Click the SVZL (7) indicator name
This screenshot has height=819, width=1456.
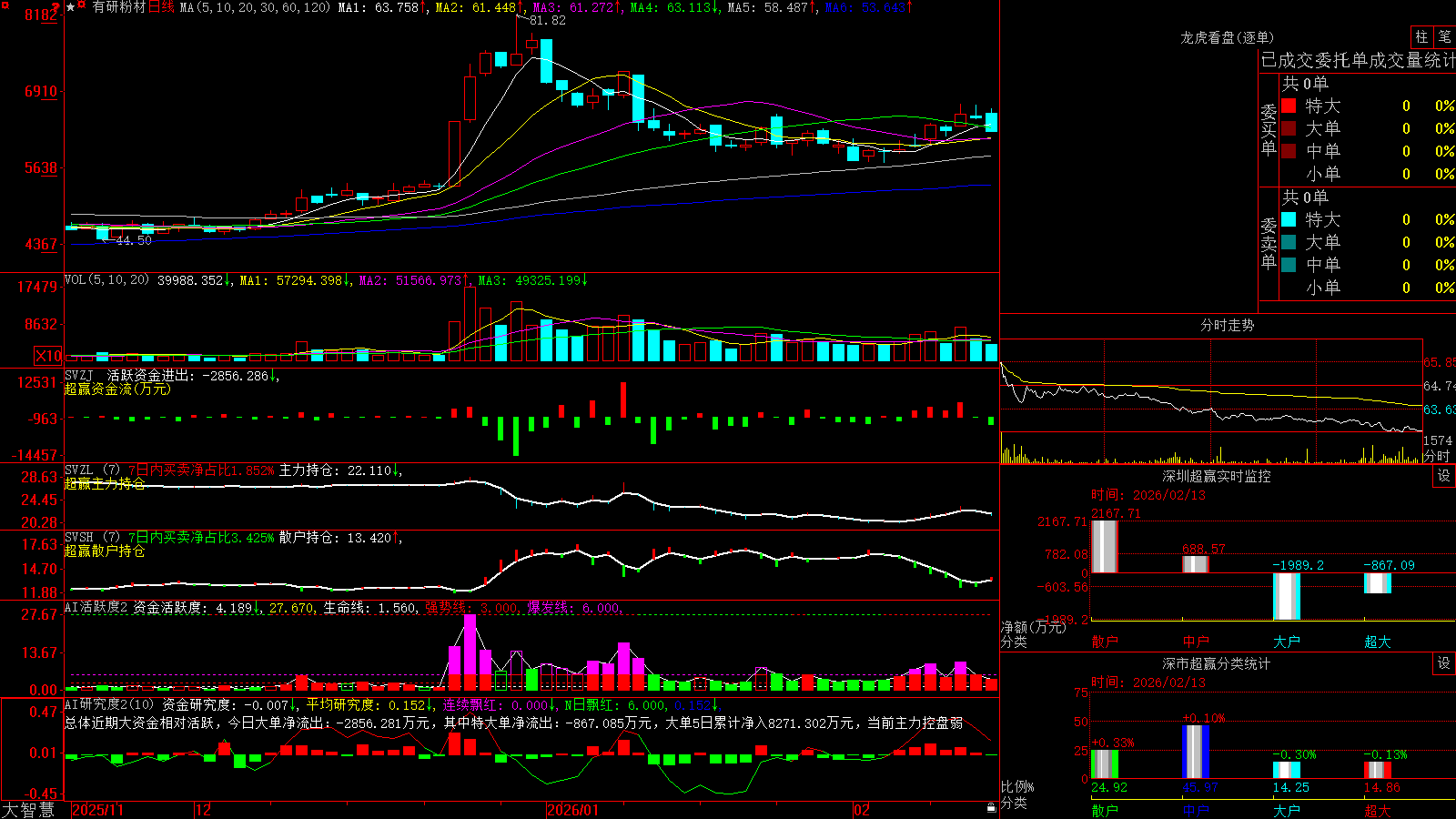pyautogui.click(x=93, y=470)
